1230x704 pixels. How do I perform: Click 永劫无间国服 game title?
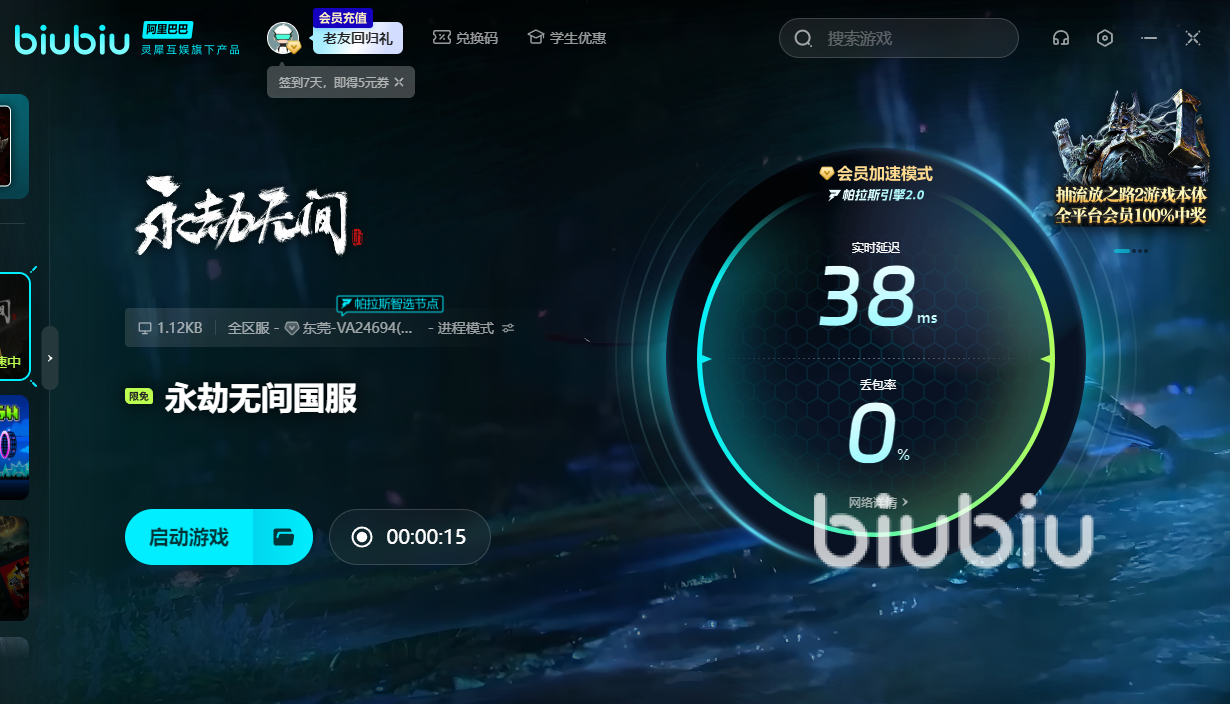point(261,399)
